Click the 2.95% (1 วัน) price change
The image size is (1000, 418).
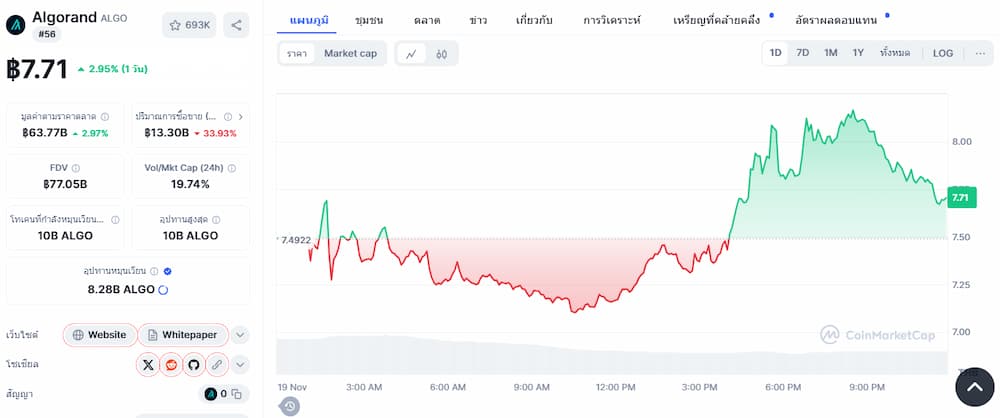112,69
